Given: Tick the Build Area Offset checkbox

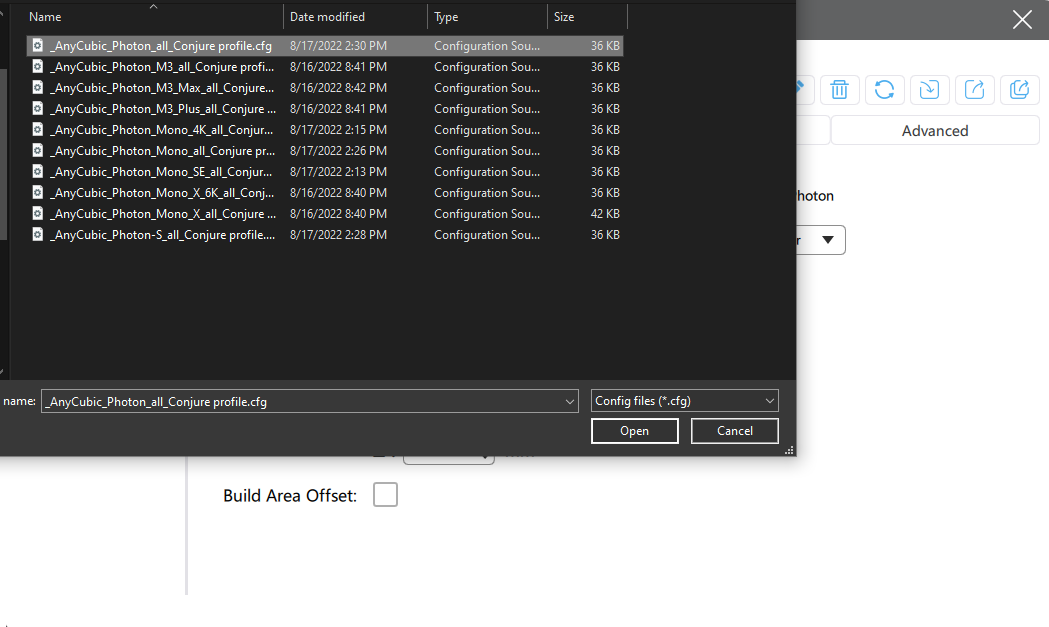Looking at the screenshot, I should pyautogui.click(x=385, y=495).
